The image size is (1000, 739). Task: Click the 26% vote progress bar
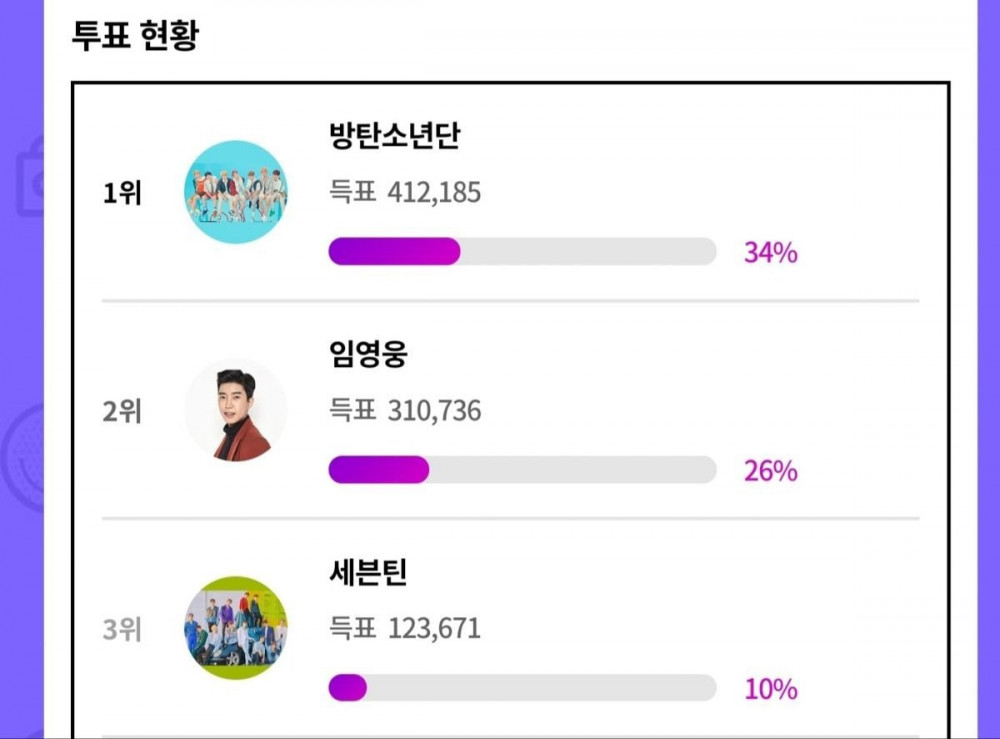[x=522, y=470]
